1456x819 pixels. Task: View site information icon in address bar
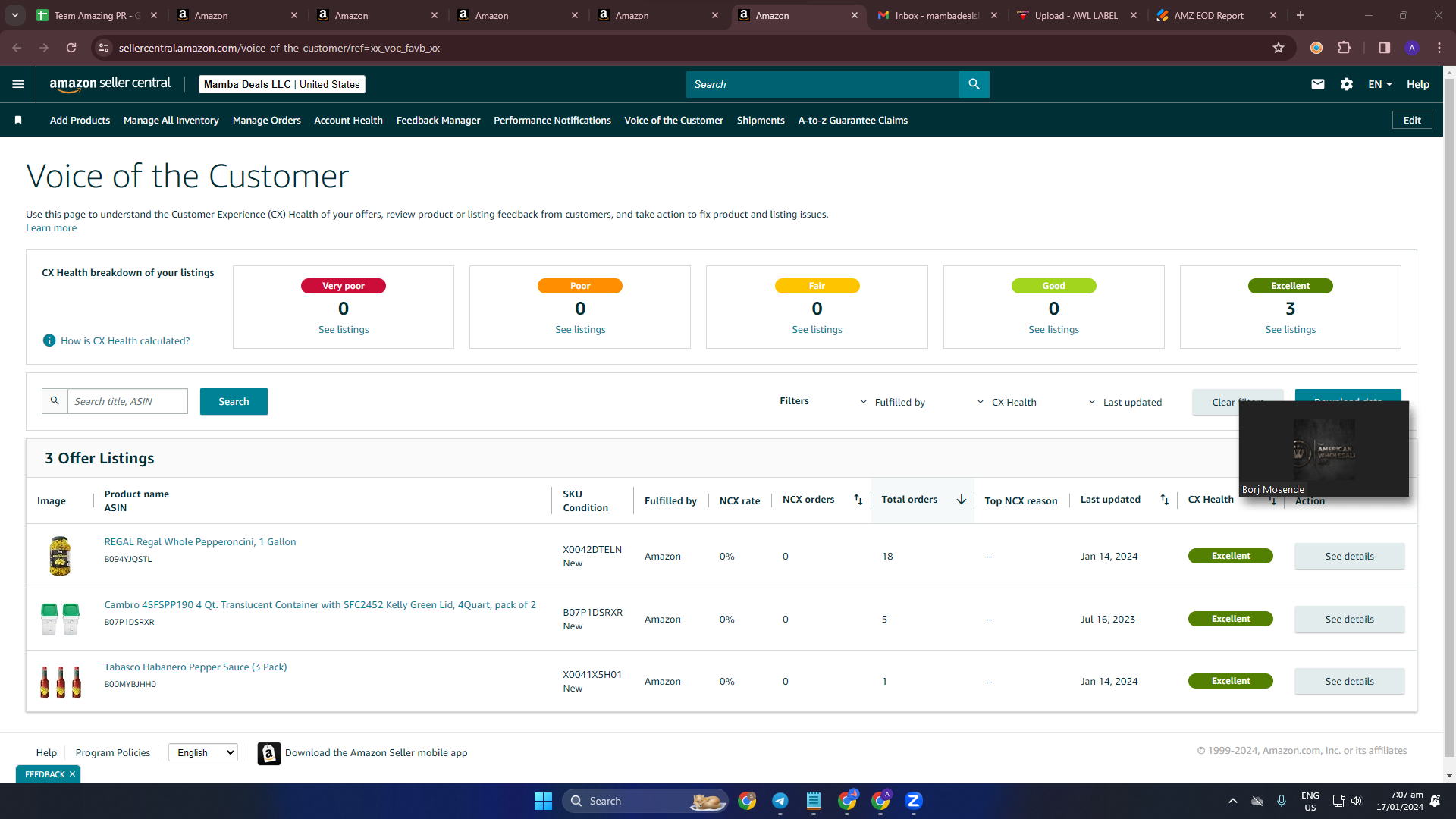click(105, 48)
